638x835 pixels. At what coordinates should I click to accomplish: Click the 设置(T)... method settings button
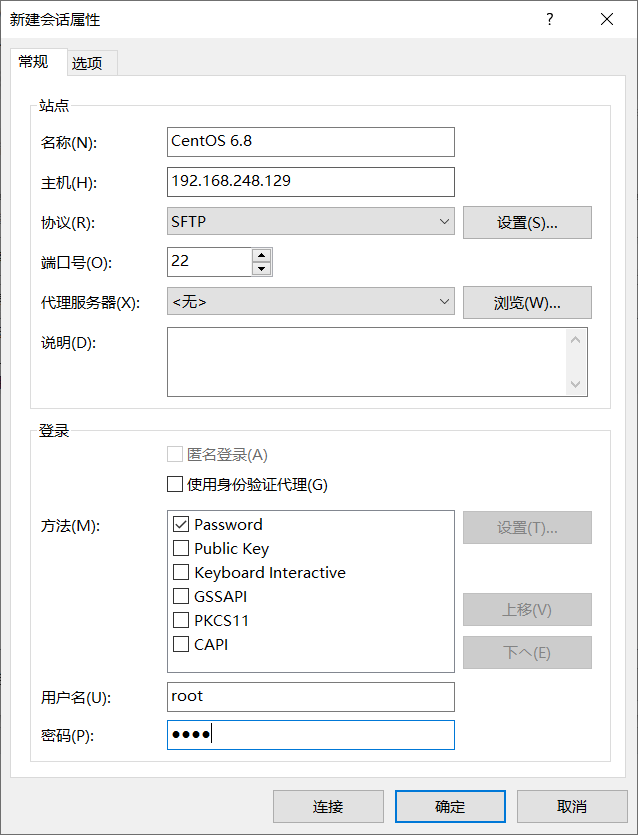(x=527, y=528)
